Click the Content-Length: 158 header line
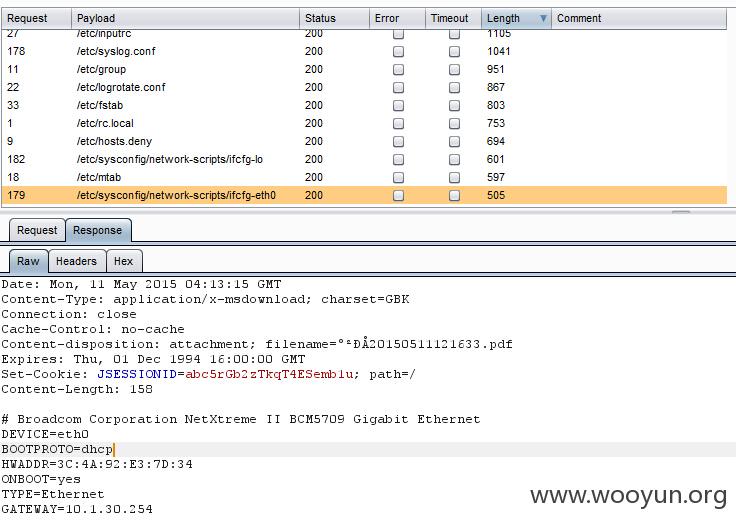 pyautogui.click(x=77, y=389)
